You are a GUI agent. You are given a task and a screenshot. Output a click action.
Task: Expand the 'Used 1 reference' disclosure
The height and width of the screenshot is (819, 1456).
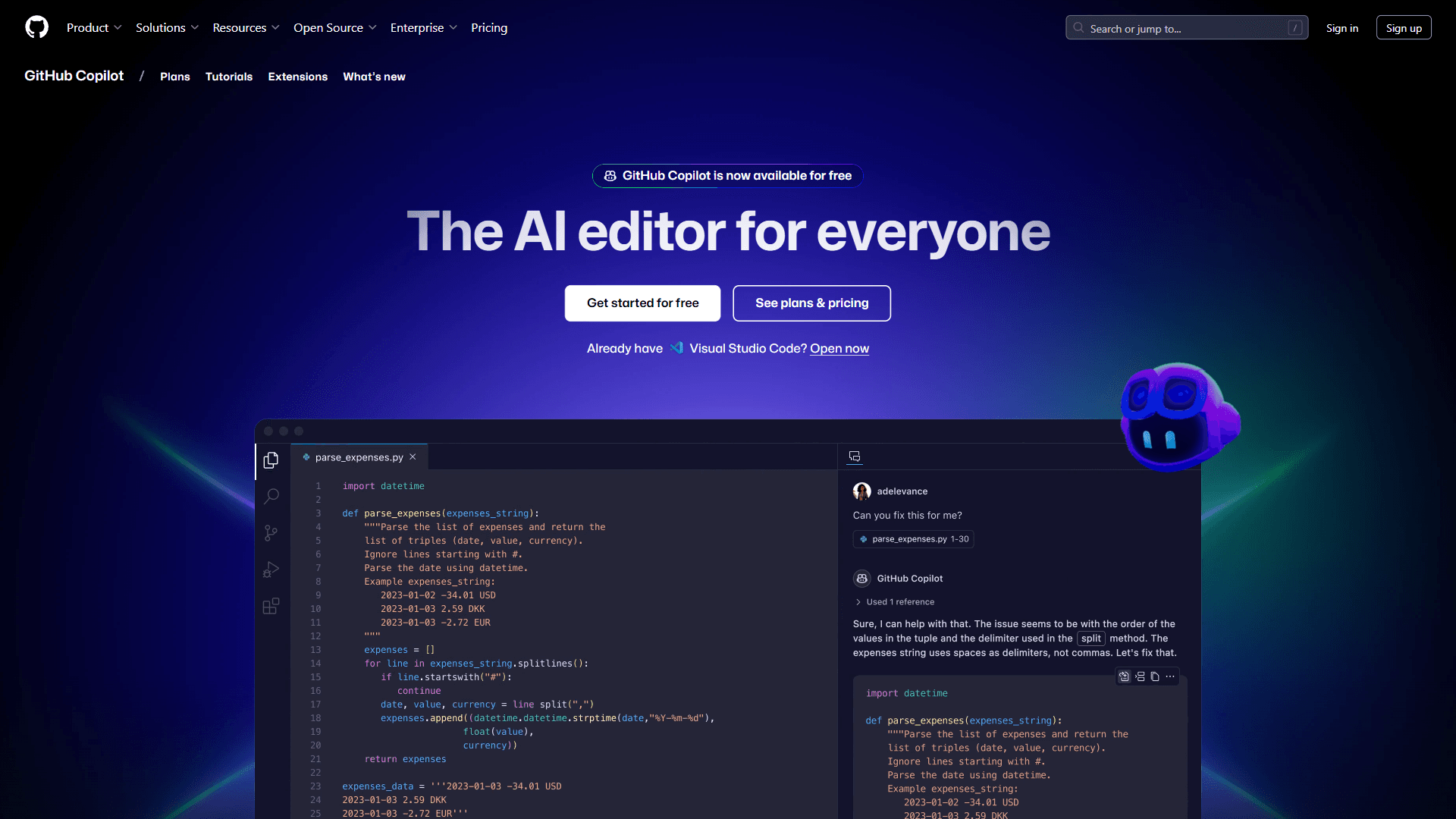point(893,601)
